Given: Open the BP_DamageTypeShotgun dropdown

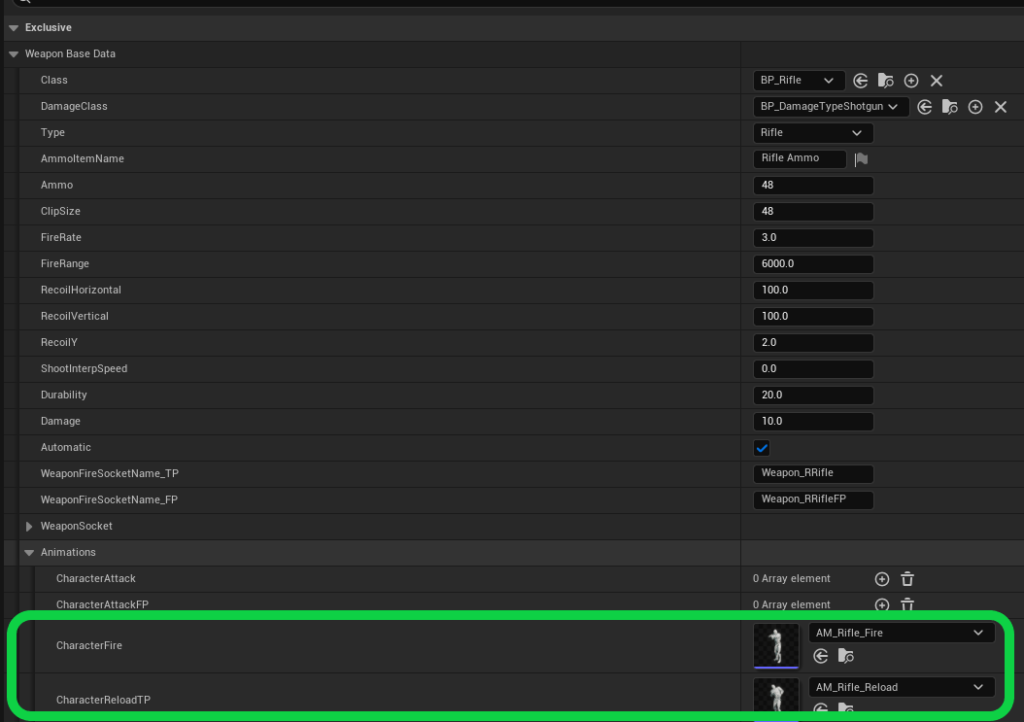Looking at the screenshot, I should 831,106.
